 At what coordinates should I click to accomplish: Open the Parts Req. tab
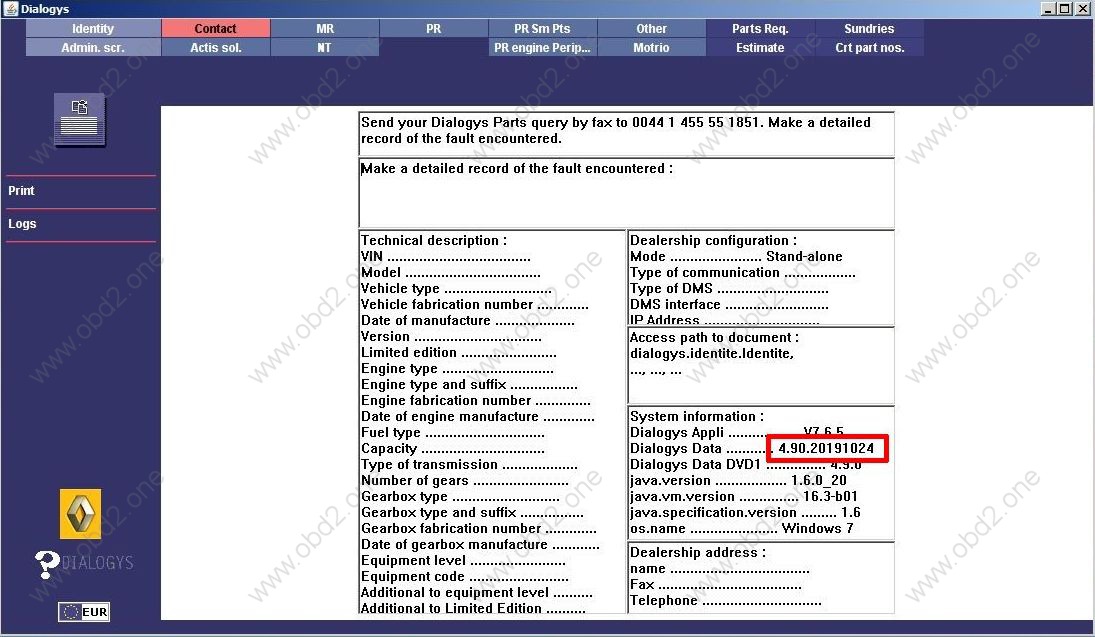point(760,29)
